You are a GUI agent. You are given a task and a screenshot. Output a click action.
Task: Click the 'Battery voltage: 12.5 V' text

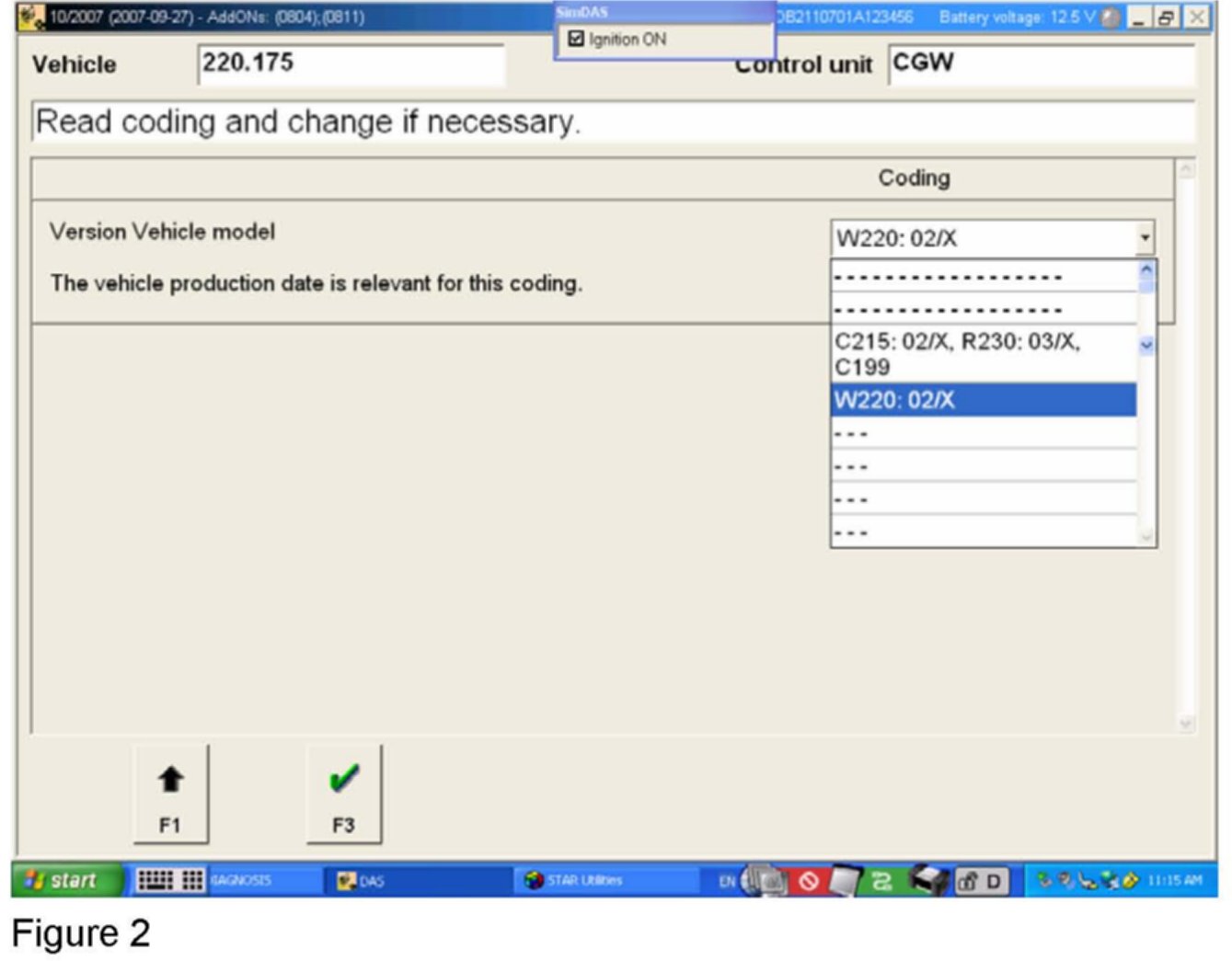click(1018, 17)
